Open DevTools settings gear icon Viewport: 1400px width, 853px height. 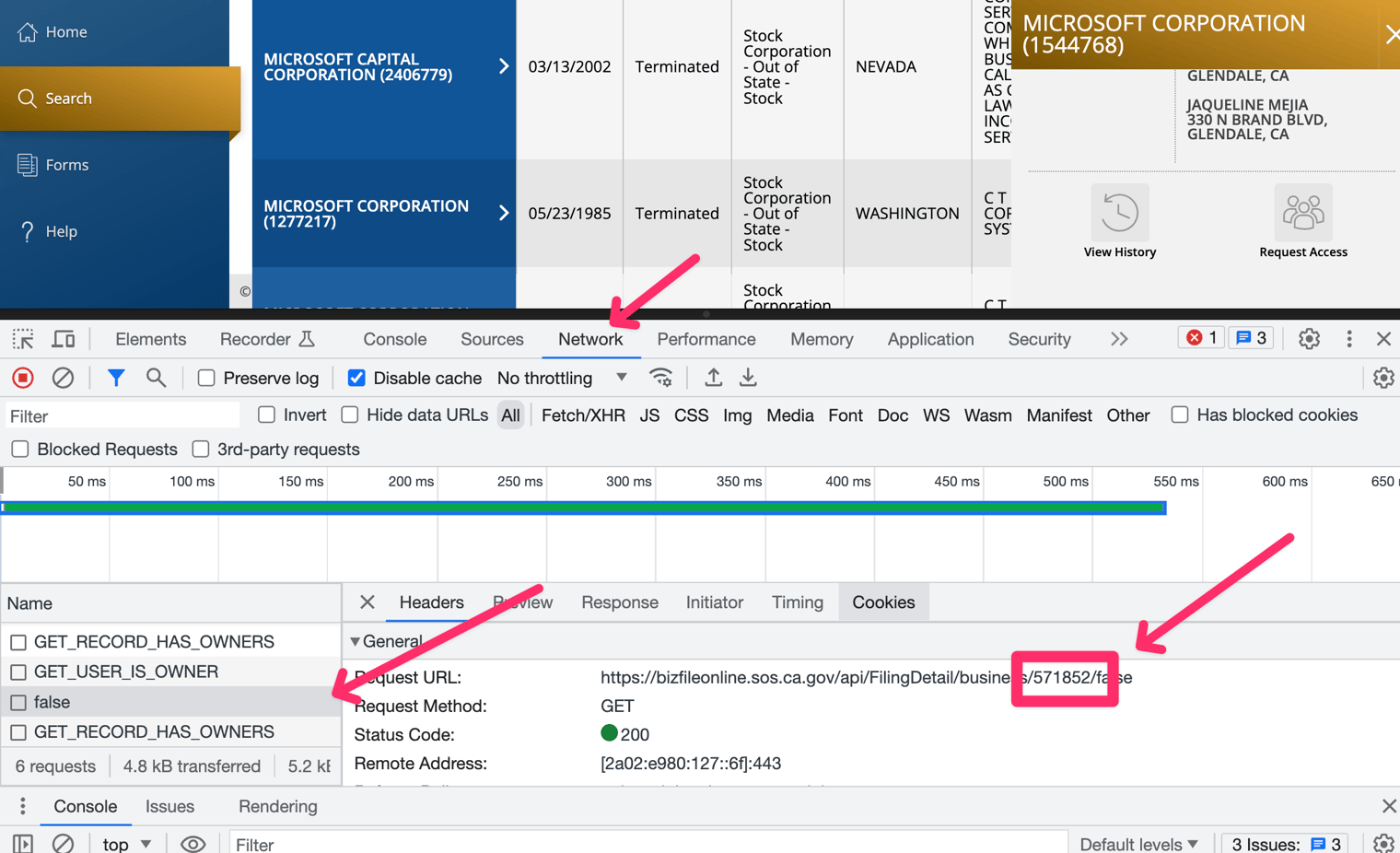point(1309,339)
